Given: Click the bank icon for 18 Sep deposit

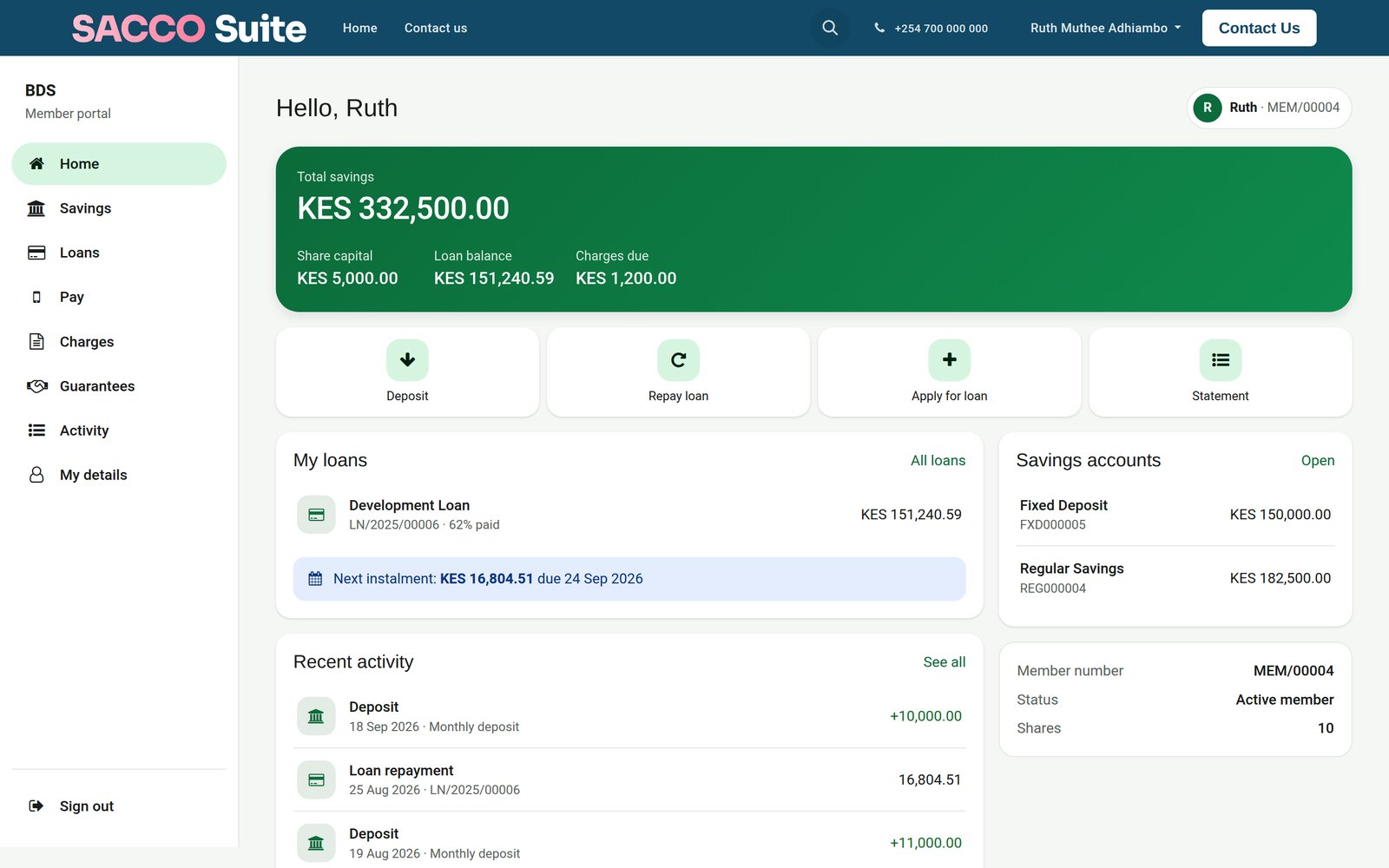Looking at the screenshot, I should pyautogui.click(x=316, y=716).
